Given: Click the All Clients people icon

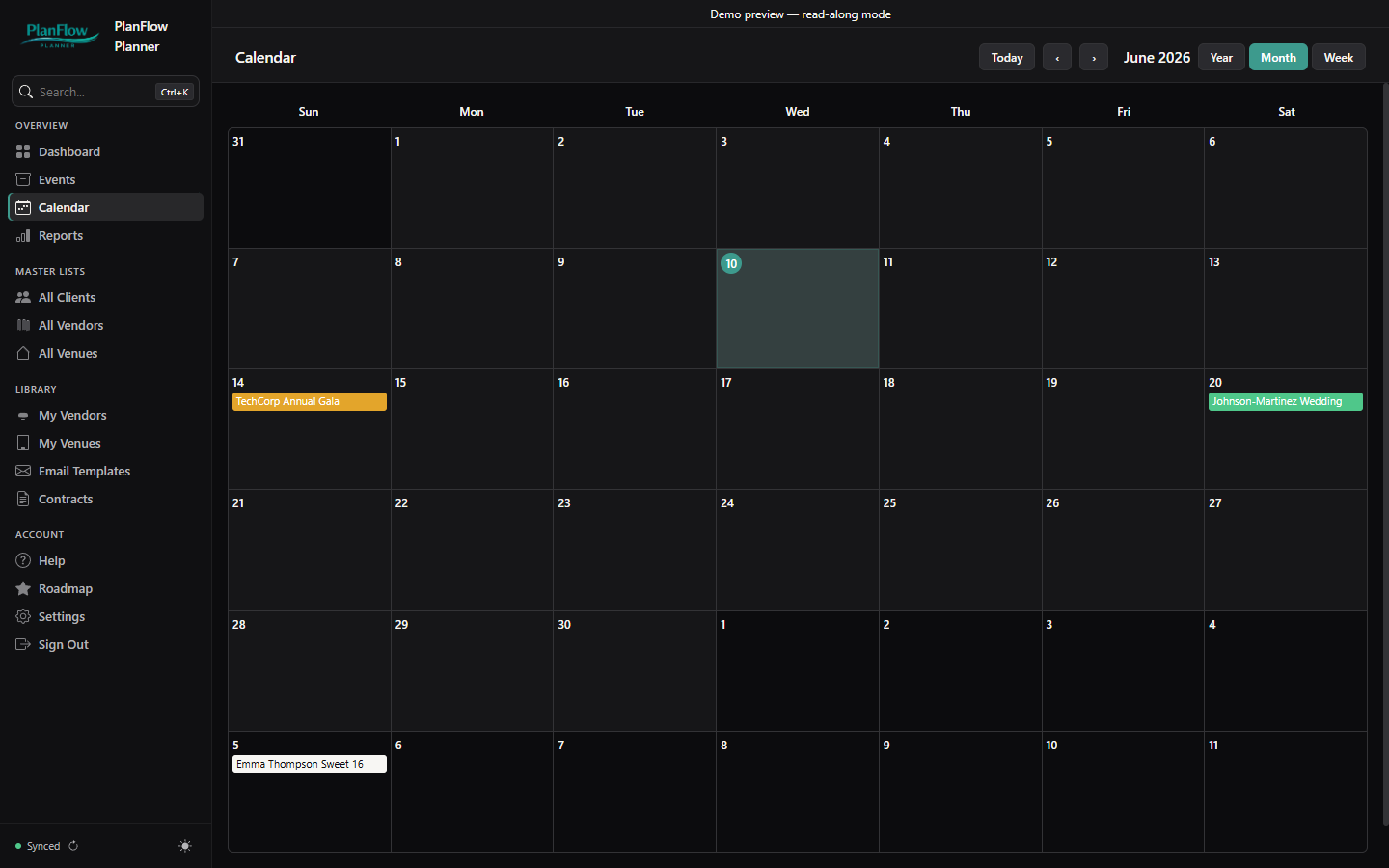Looking at the screenshot, I should point(23,297).
